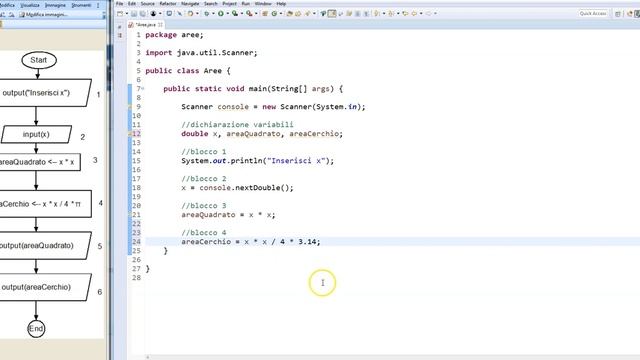Screen dimensions: 640x360
Task: Click the Open Type toolbar icon
Action: (289, 13)
